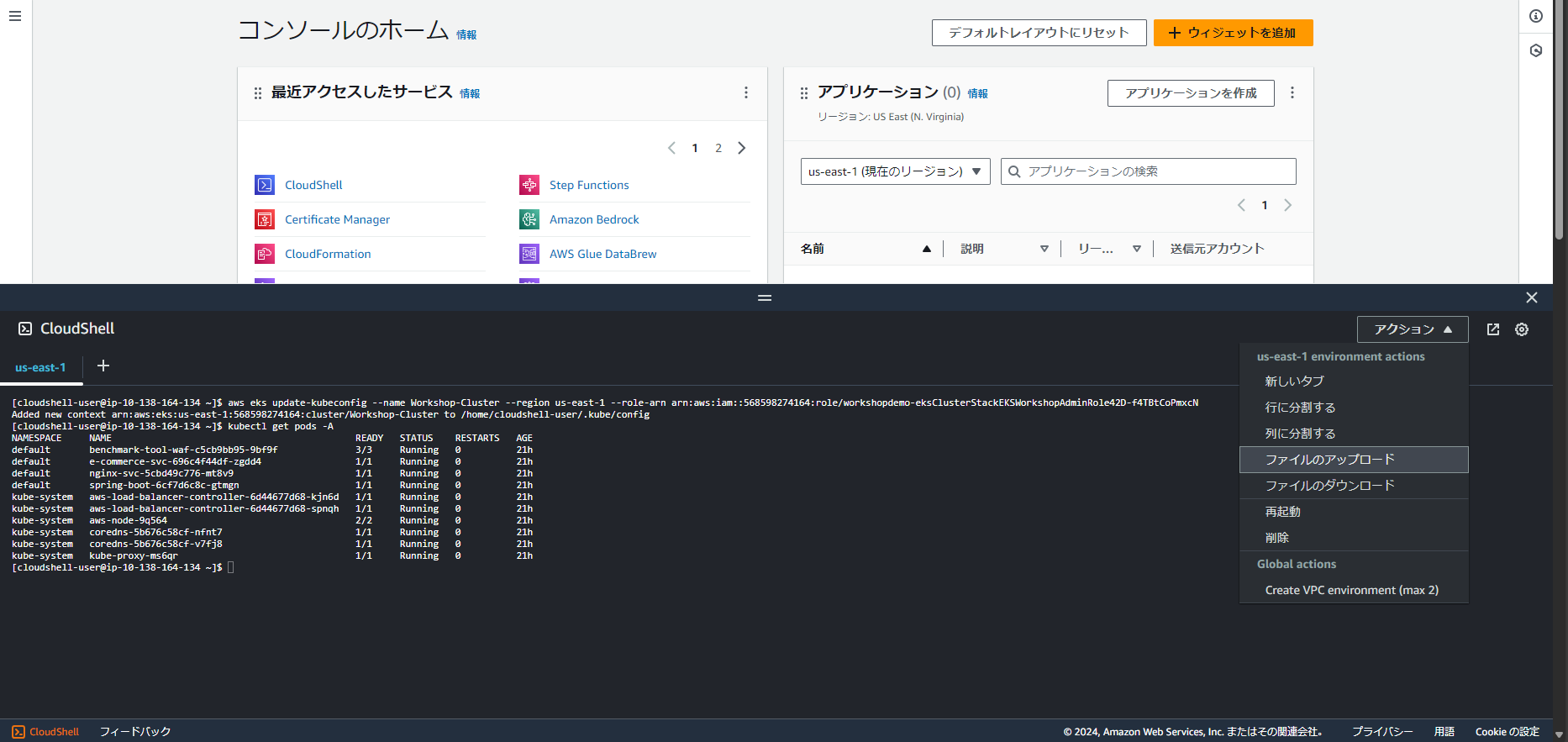Click 情報 link next to コンソールのホーム
Viewport: 1568px width, 742px height.
click(466, 34)
